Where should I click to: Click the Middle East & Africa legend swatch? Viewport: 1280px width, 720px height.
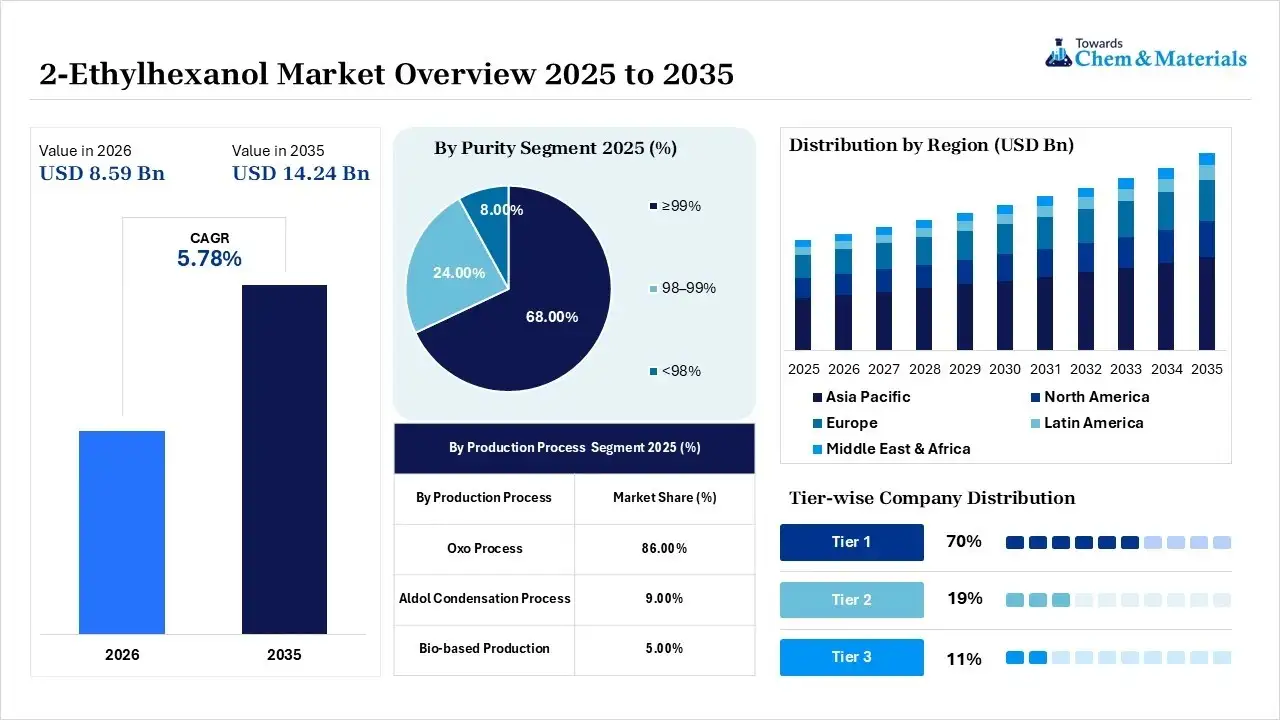tap(817, 450)
